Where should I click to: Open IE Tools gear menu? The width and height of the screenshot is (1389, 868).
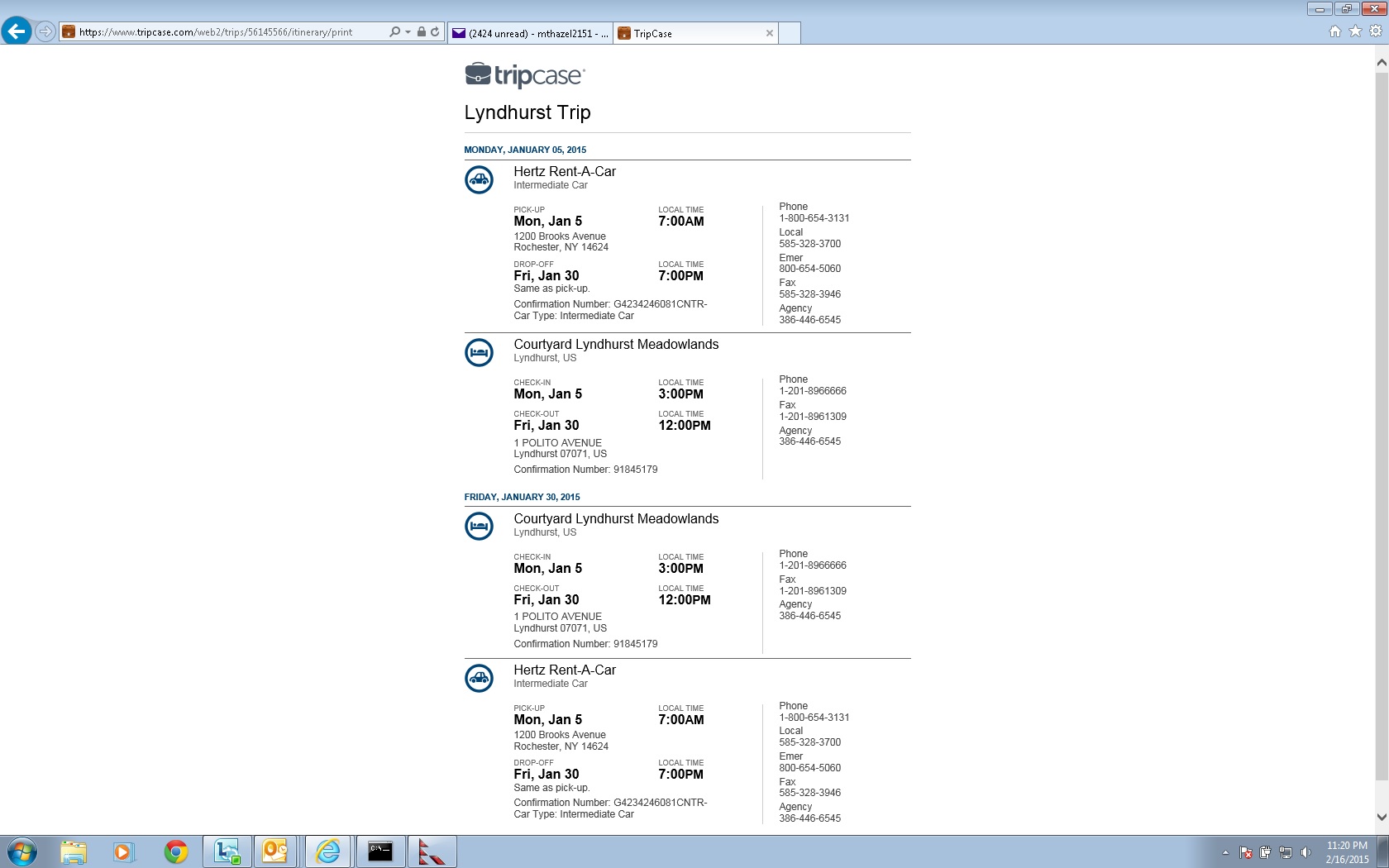1376,31
